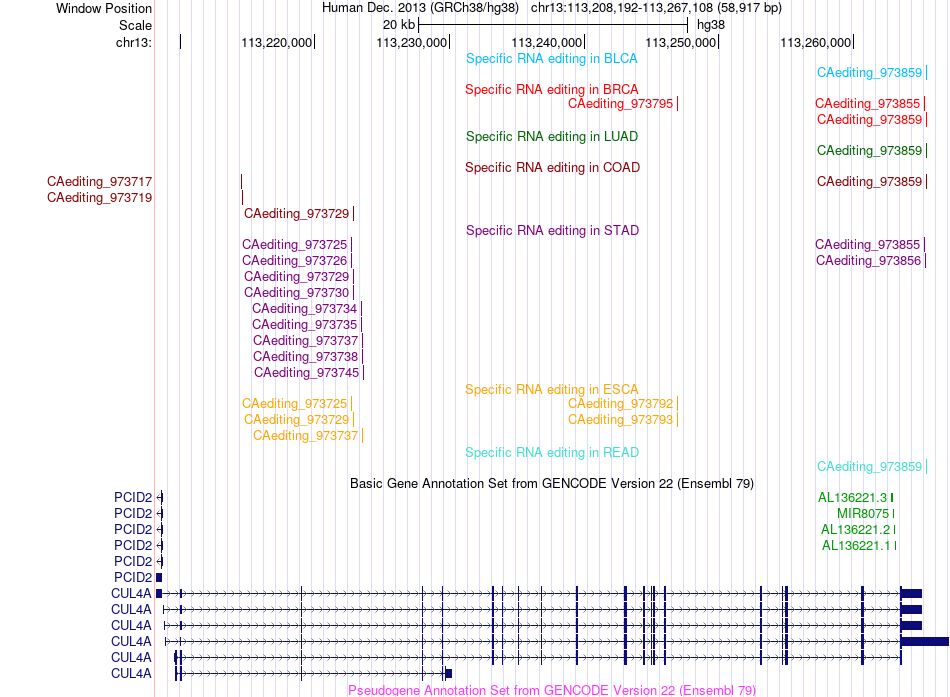Image resolution: width=950 pixels, height=697 pixels.
Task: Select CAediting_973792 in the ESCA track
Action: point(620,404)
